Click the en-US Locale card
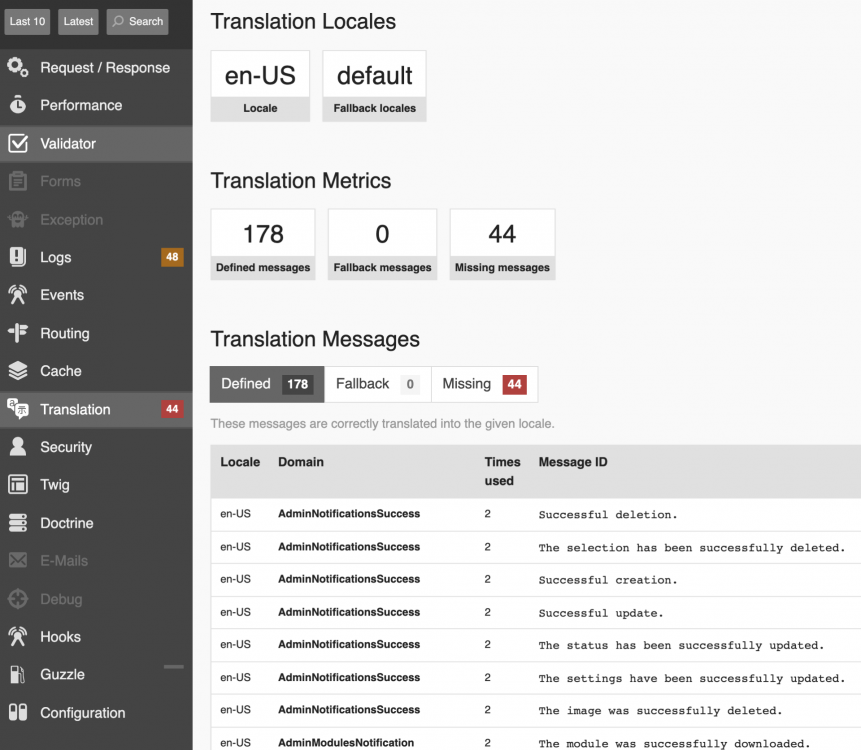Viewport: 861px width, 750px height. pos(260,86)
